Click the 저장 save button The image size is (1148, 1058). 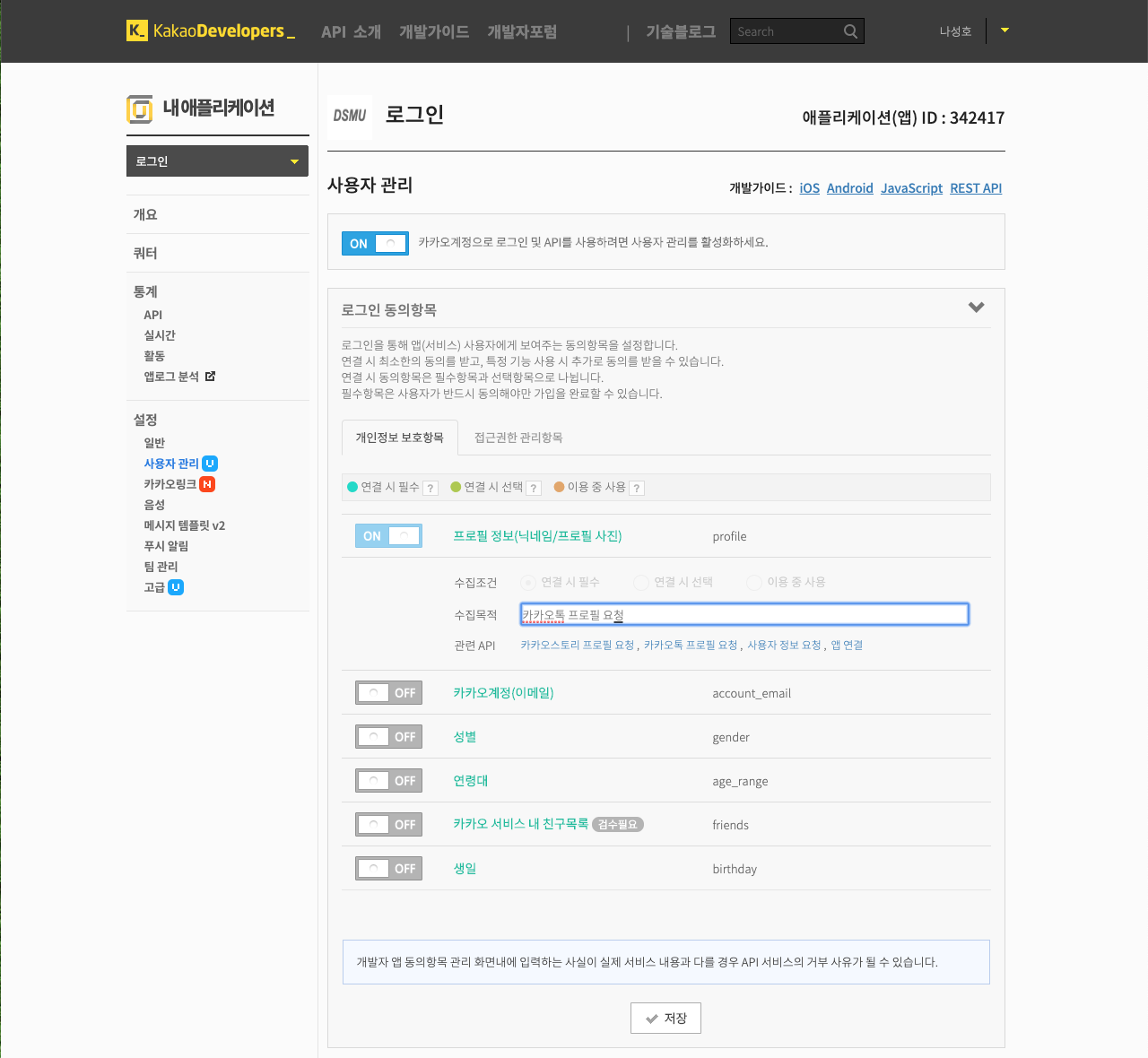click(665, 1018)
